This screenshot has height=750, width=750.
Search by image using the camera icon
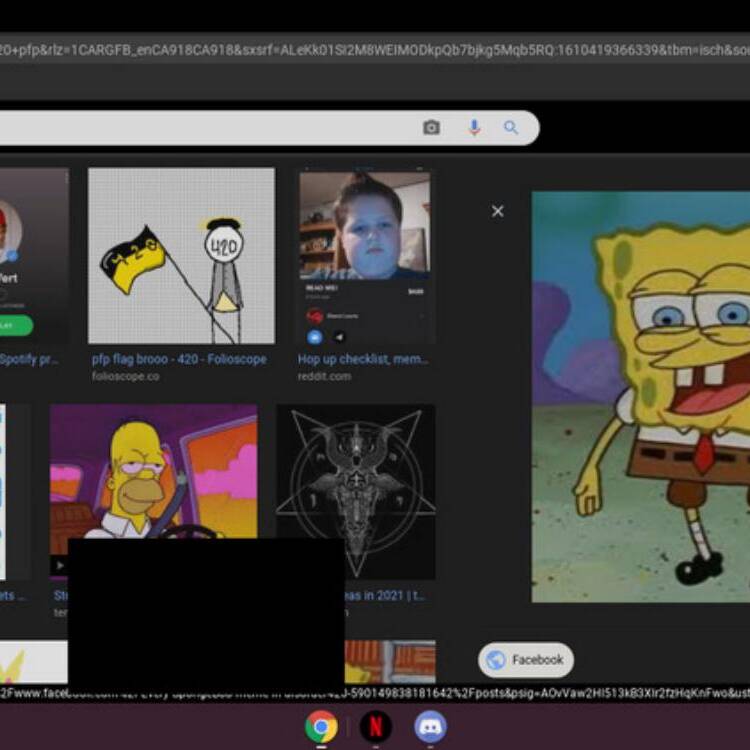431,128
